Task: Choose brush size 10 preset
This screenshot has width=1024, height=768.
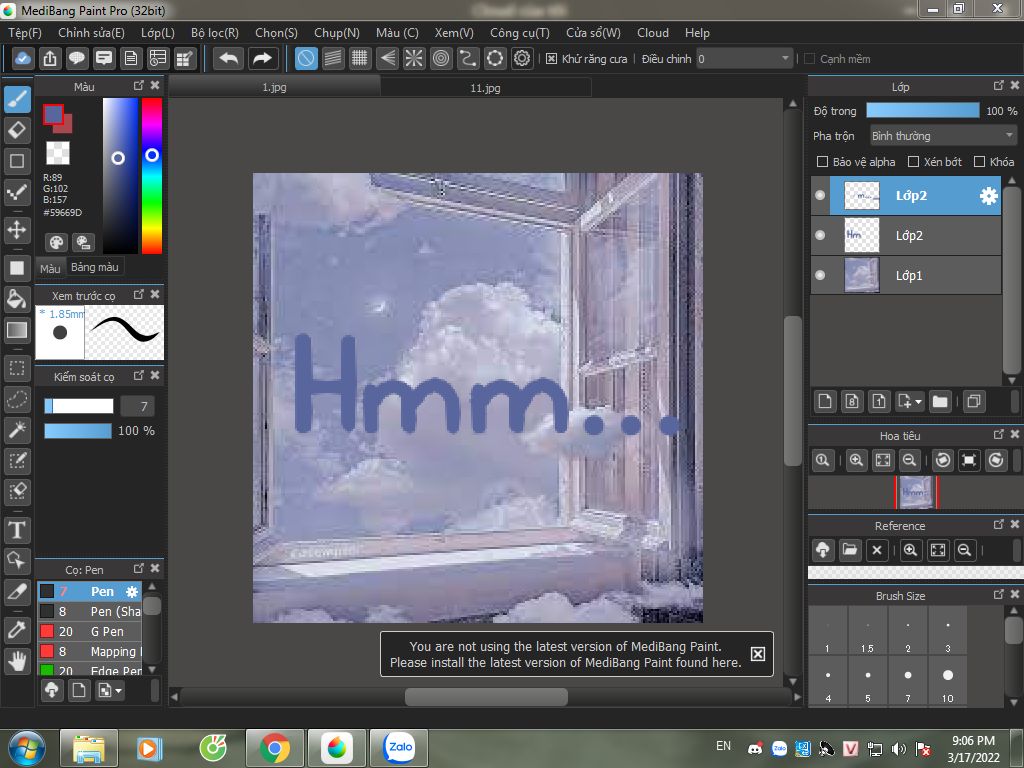Action: [x=948, y=682]
